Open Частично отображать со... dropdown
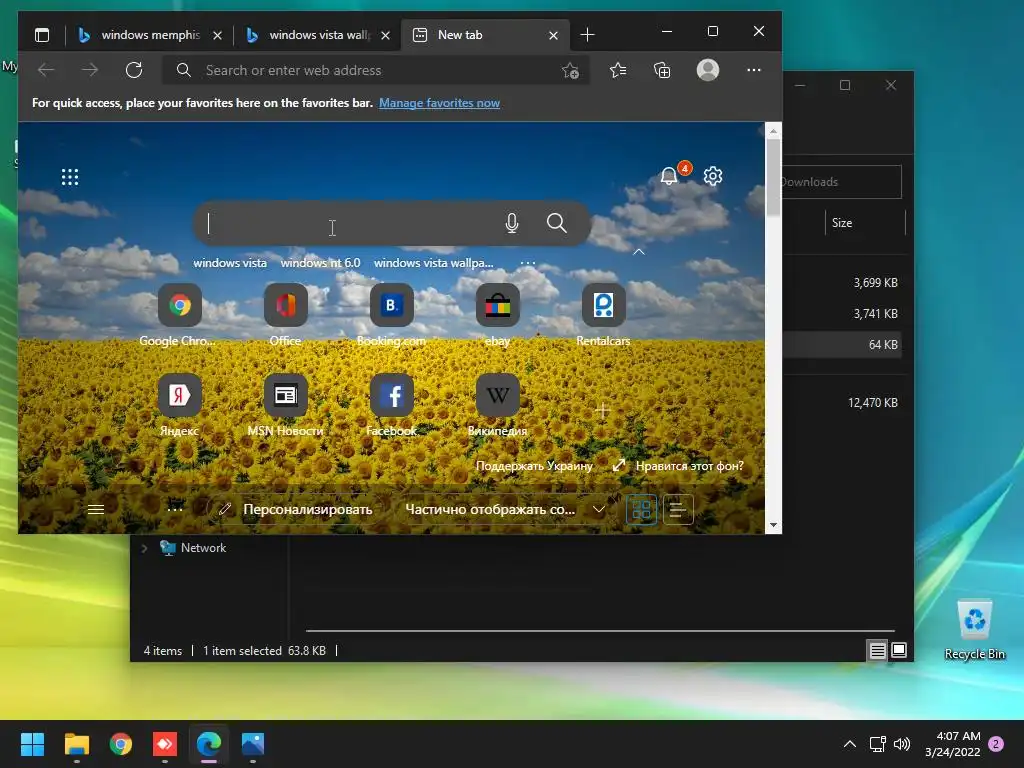This screenshot has width=1024, height=768. (505, 509)
